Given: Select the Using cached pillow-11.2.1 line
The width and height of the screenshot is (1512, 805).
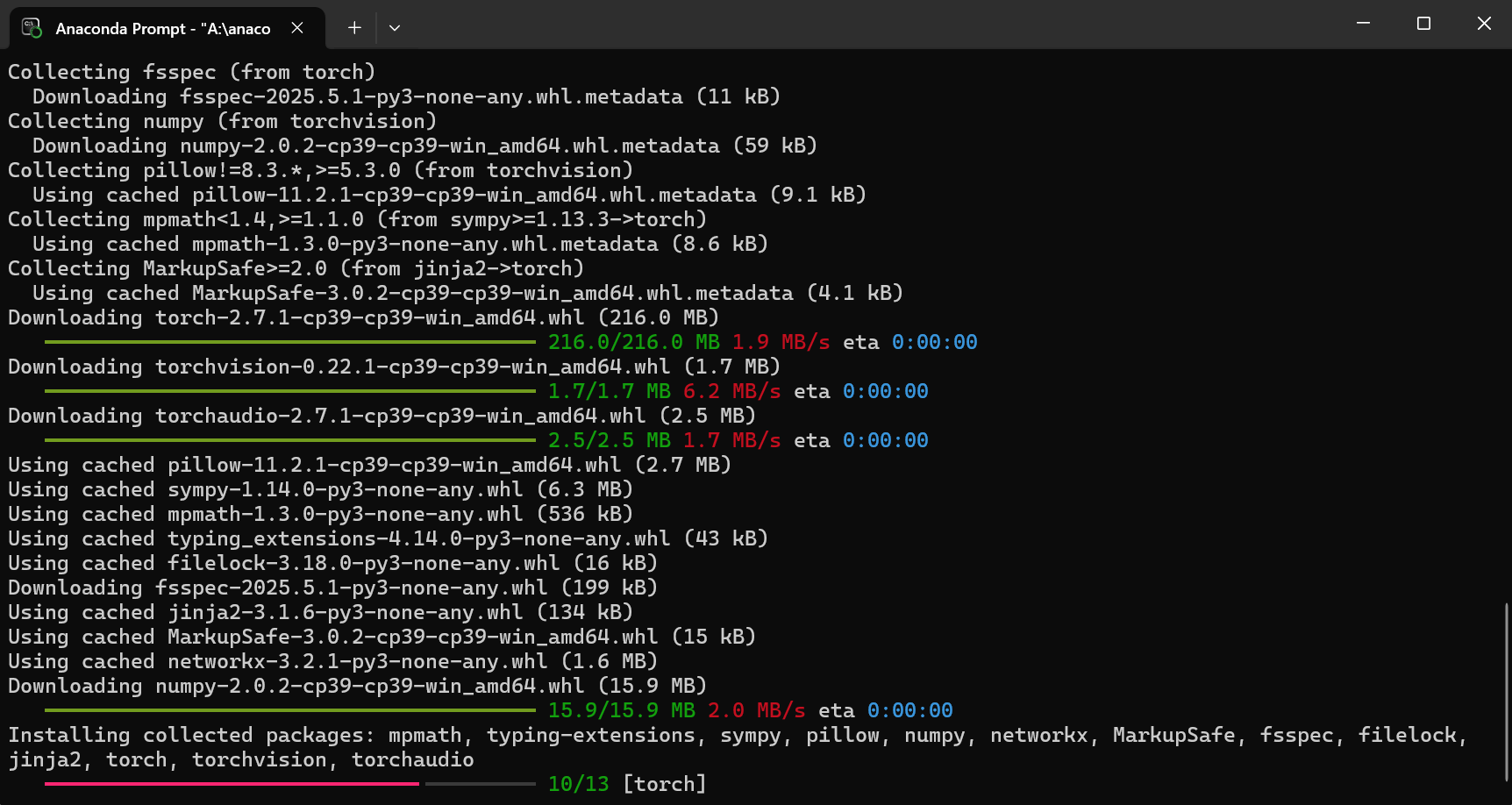Looking at the screenshot, I should [x=368, y=465].
